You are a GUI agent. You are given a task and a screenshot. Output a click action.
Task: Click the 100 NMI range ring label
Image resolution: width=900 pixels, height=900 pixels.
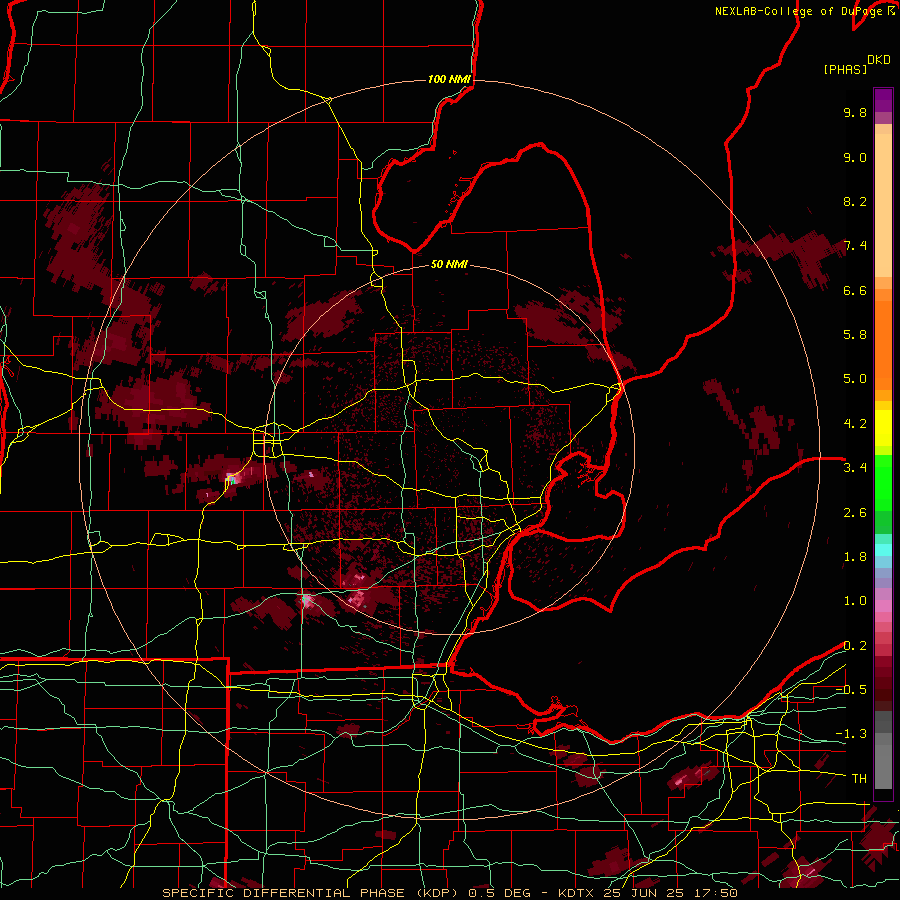click(449, 79)
